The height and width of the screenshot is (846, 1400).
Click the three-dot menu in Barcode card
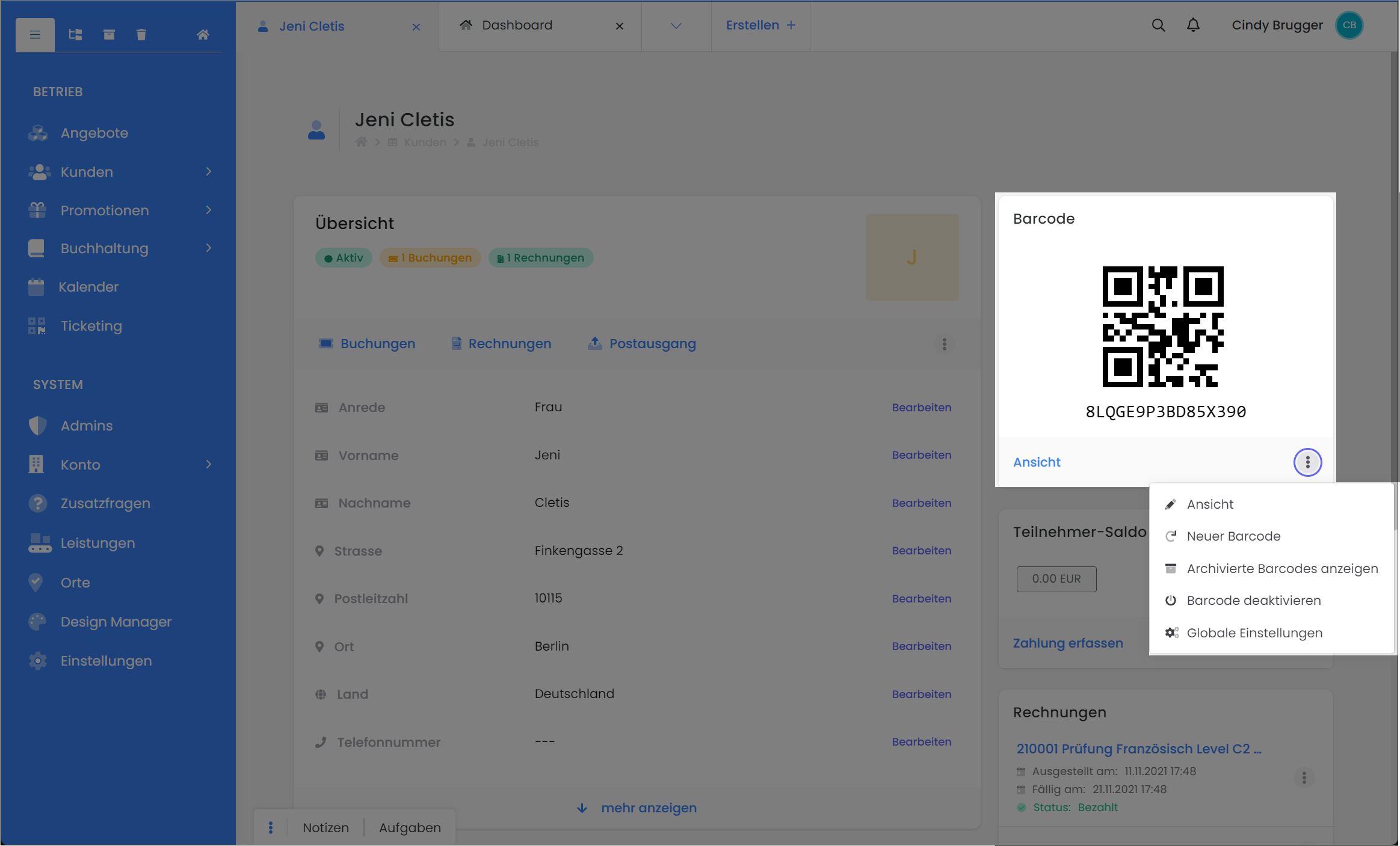1307,462
